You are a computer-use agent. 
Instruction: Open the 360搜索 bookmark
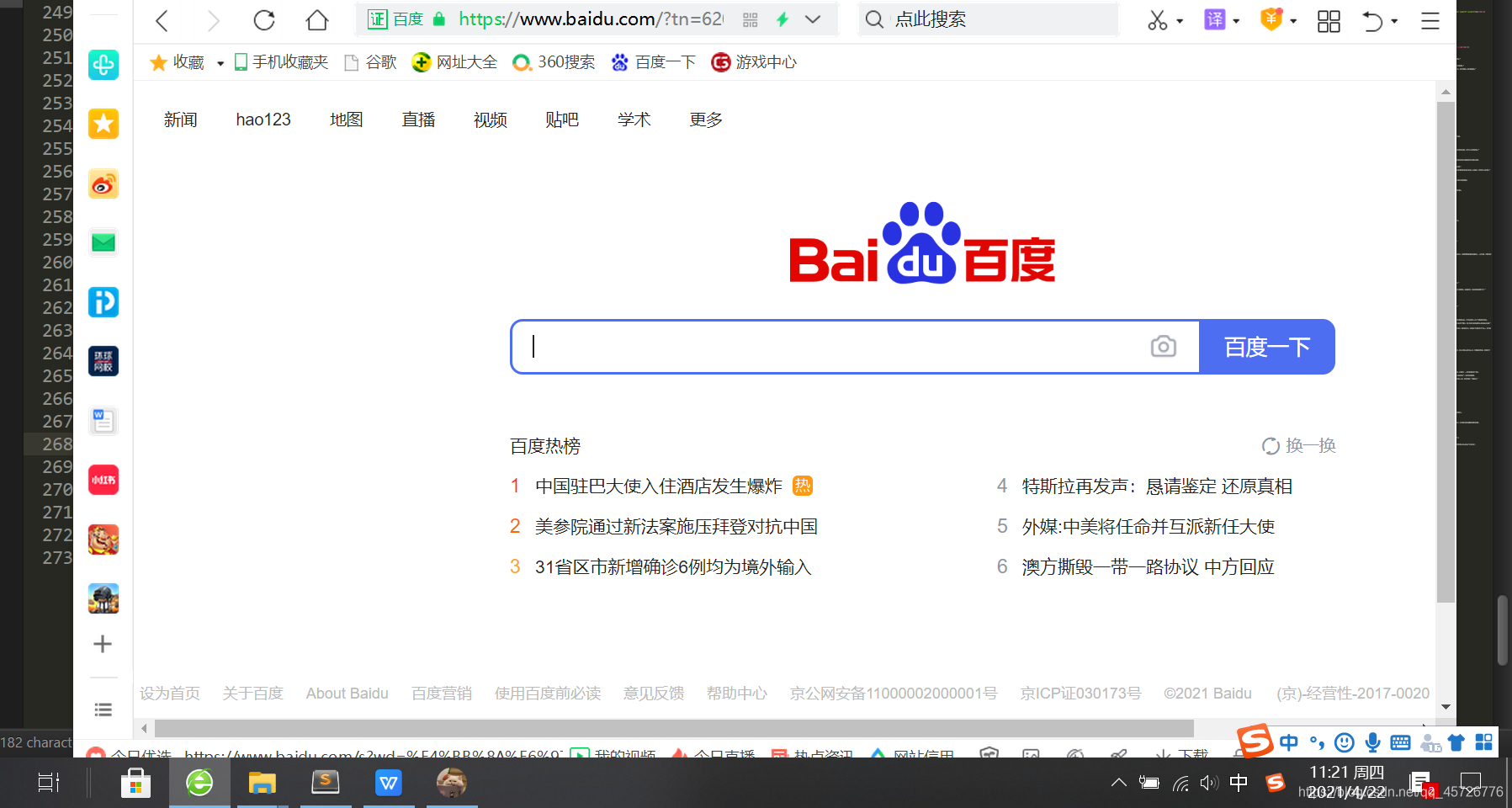[x=554, y=62]
